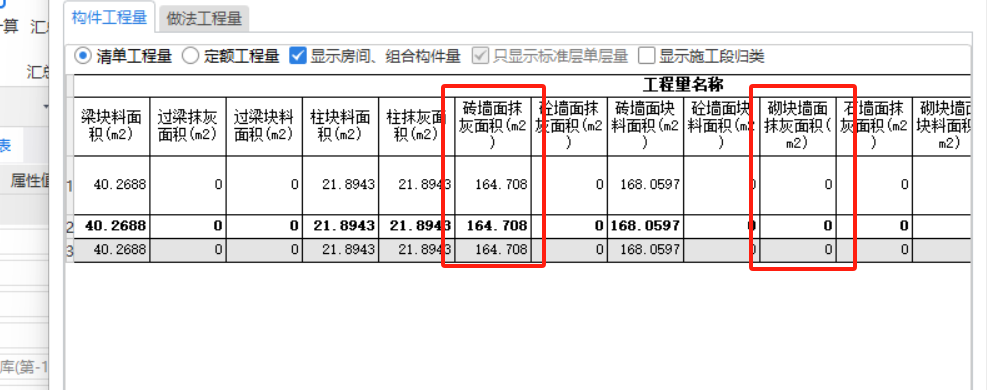
Task: Select bold row 2 value 21.8943 under 柱块料面积
Action: tap(340, 226)
